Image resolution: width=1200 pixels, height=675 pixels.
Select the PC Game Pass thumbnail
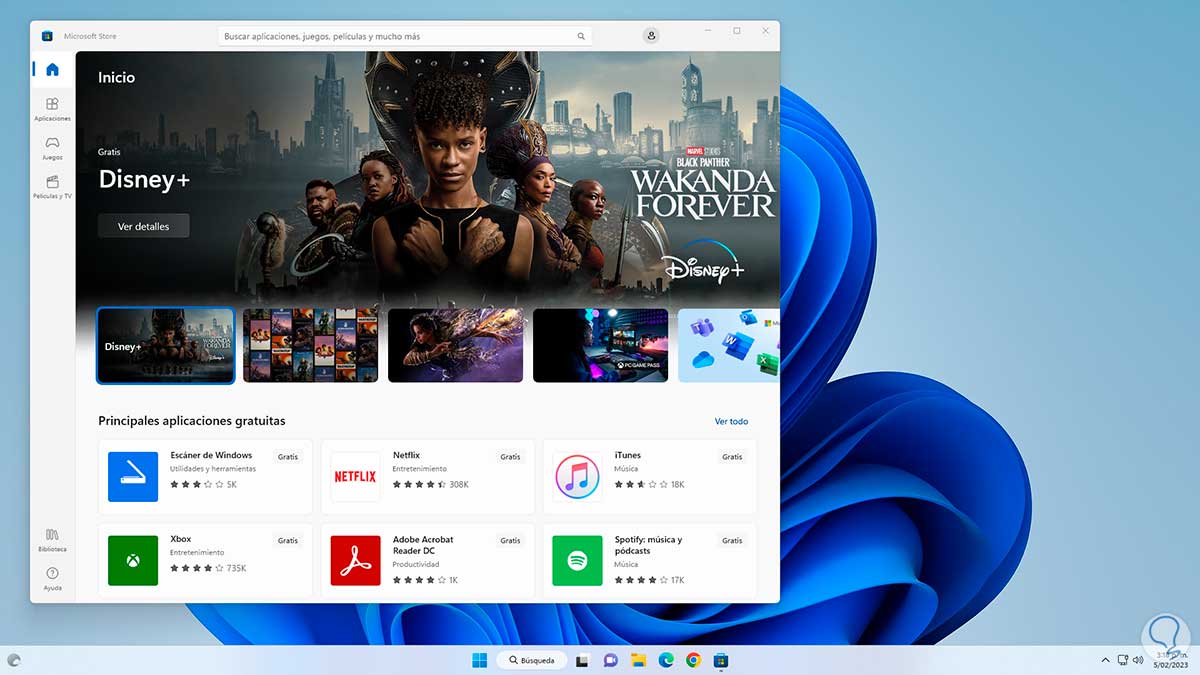point(601,345)
